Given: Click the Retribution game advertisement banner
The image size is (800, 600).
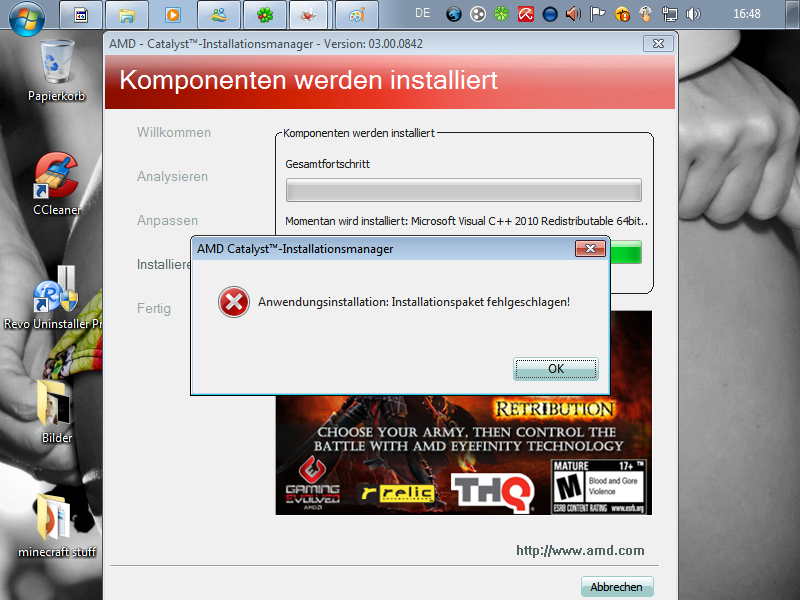Looking at the screenshot, I should (x=463, y=455).
